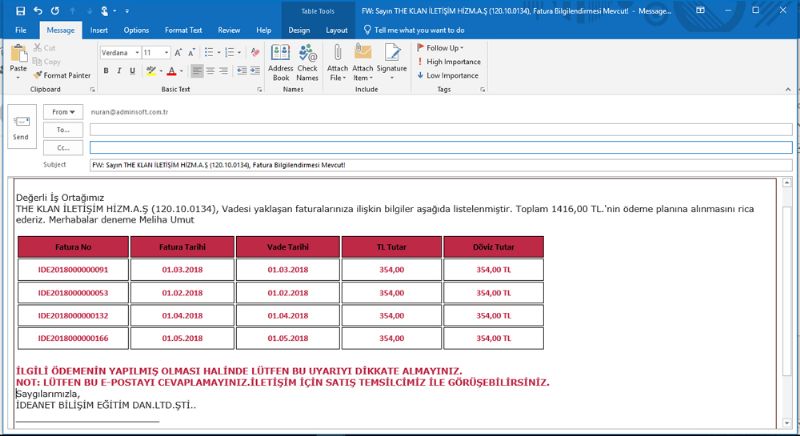
Task: Click the Cc... recipients button
Action: (x=63, y=147)
